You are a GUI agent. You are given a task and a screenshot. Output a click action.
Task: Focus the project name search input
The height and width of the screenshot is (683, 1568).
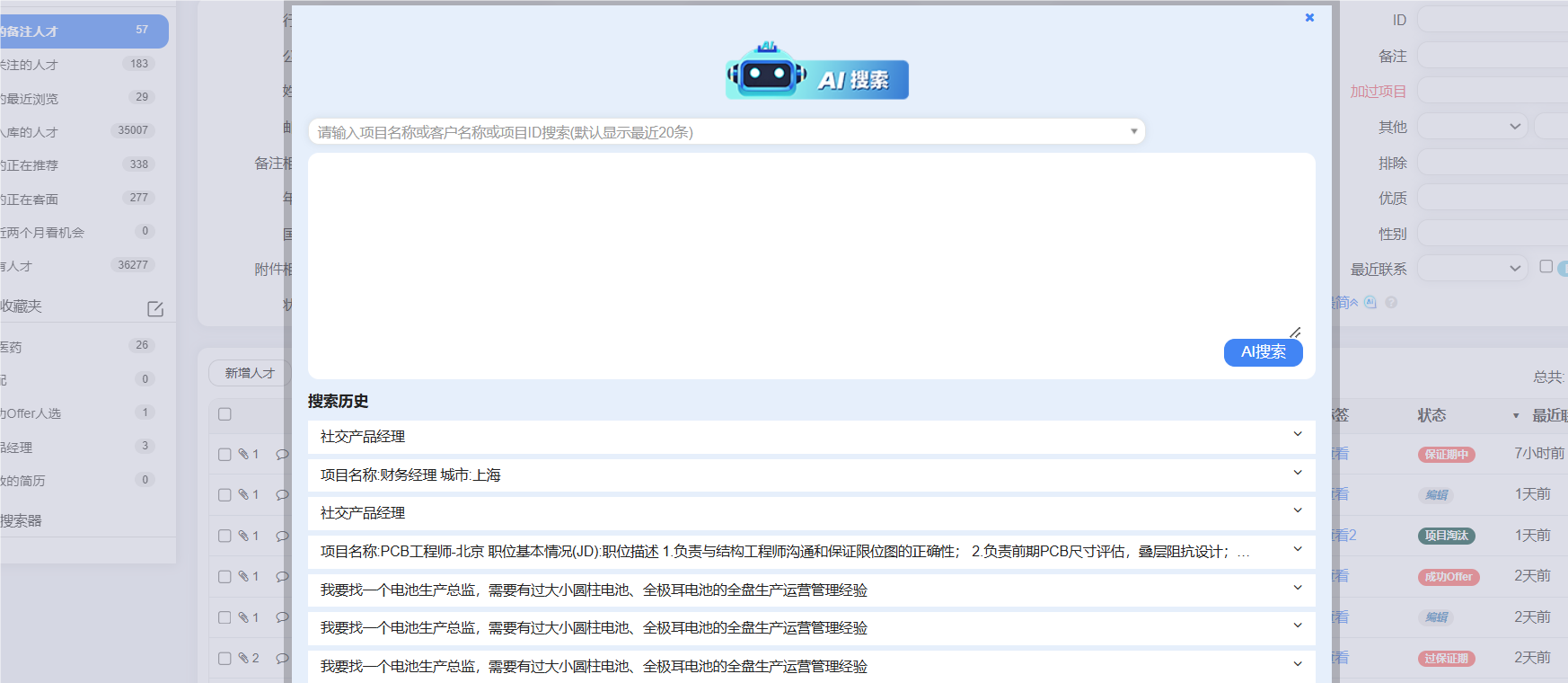(726, 132)
